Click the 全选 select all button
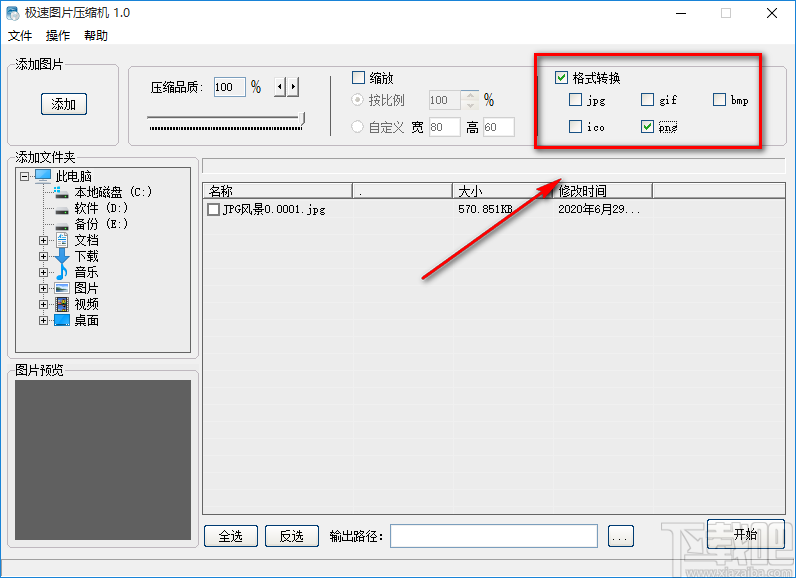Screen dimensions: 796x578 [x=231, y=536]
